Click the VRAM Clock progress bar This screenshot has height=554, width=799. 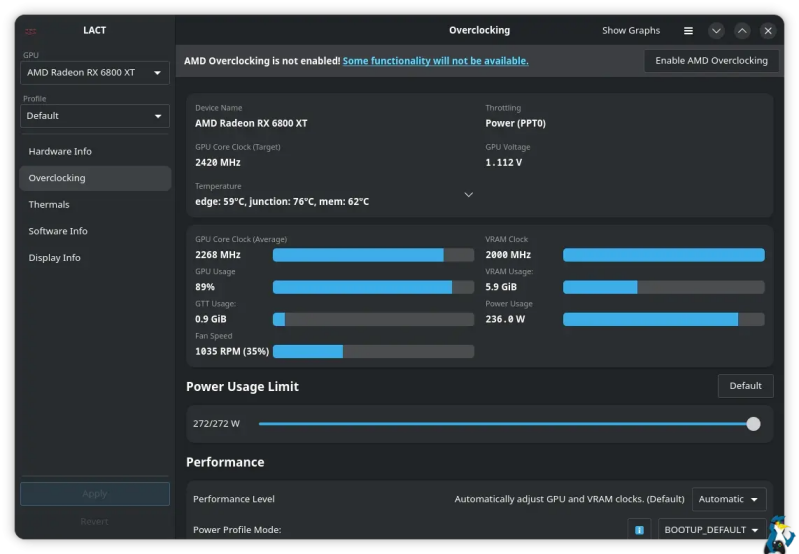(x=663, y=255)
